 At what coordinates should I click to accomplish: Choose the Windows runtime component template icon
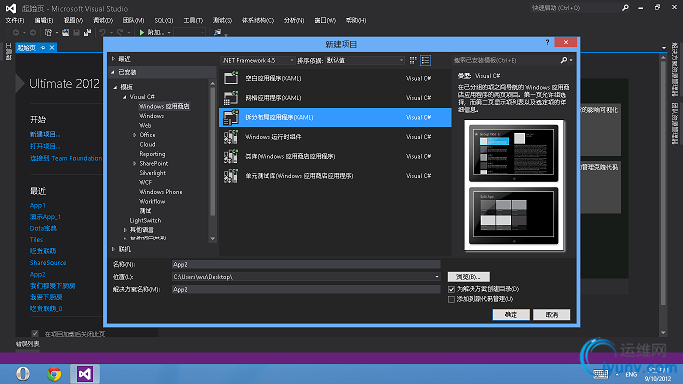tap(230, 137)
